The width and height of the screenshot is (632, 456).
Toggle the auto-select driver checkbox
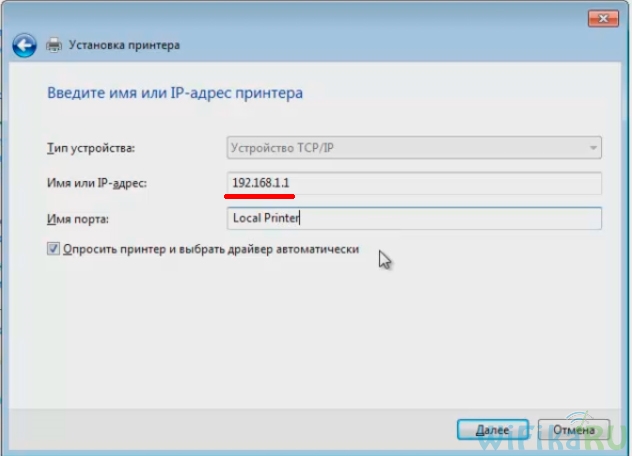coord(53,250)
